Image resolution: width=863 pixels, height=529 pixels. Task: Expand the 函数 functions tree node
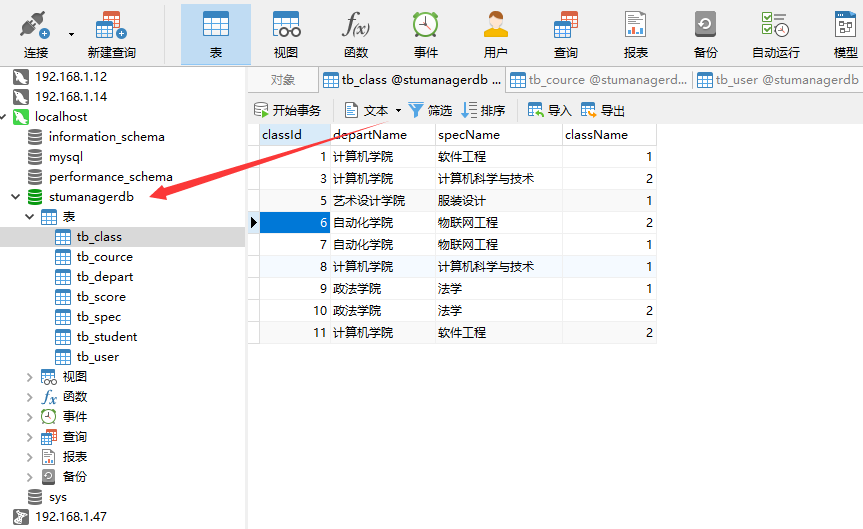[x=30, y=397]
